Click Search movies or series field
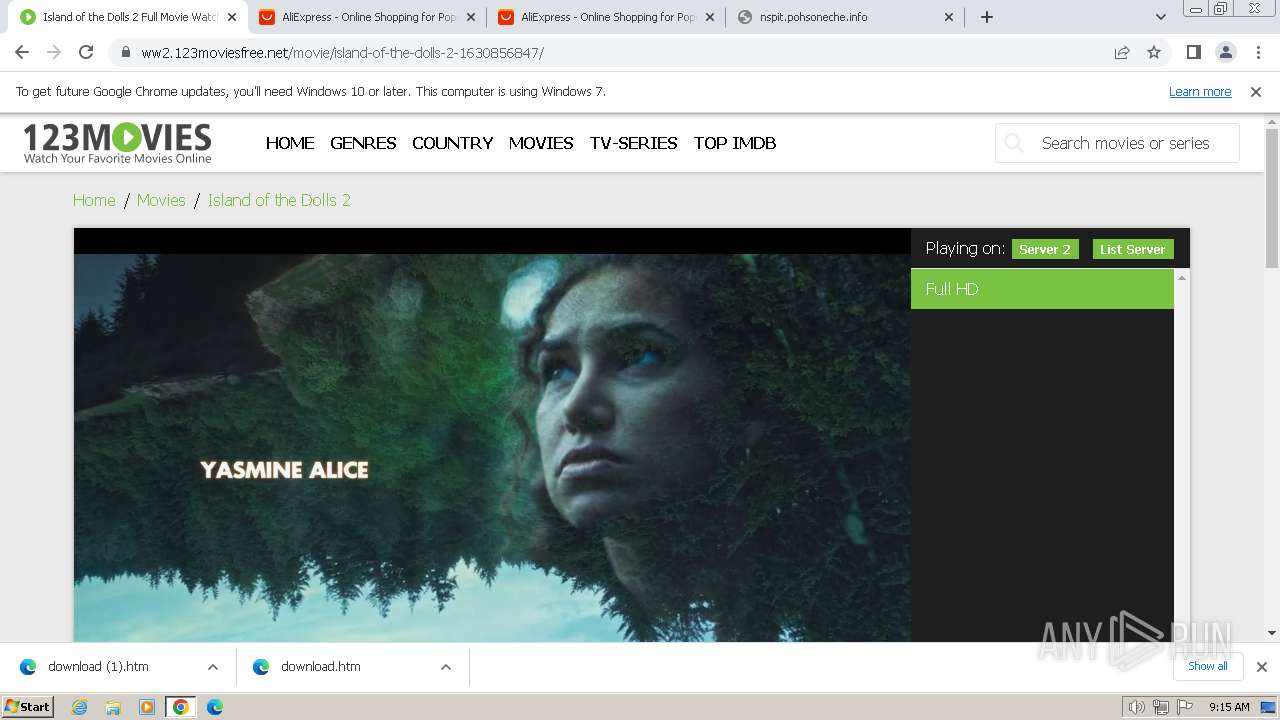 (1118, 143)
